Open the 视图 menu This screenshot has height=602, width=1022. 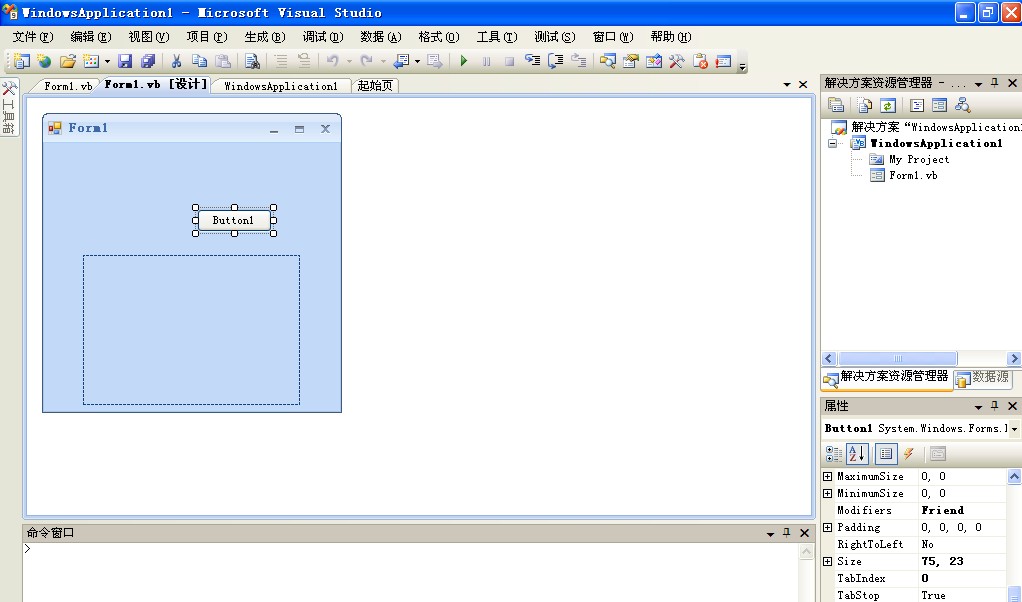point(149,37)
